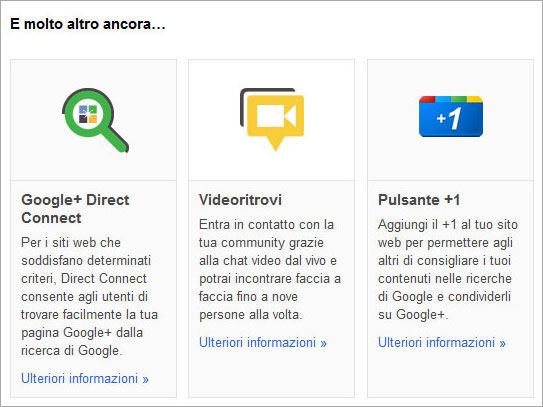The width and height of the screenshot is (543, 407).
Task: Click the 'E molto altro ancora…' title
Action: click(x=88, y=24)
